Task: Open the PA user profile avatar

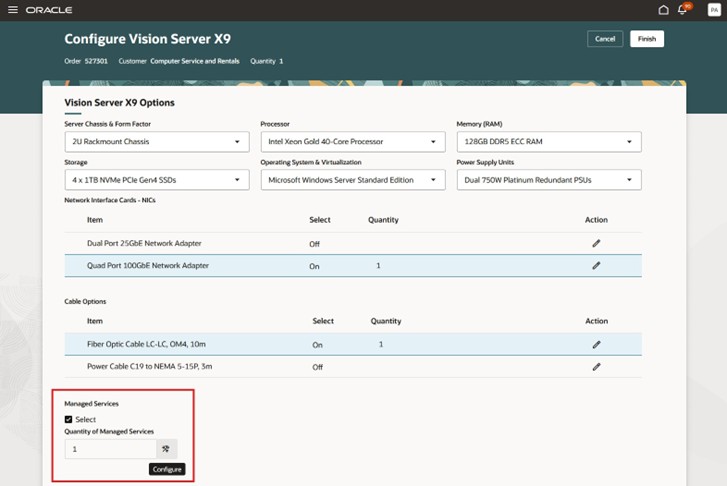Action: point(714,10)
